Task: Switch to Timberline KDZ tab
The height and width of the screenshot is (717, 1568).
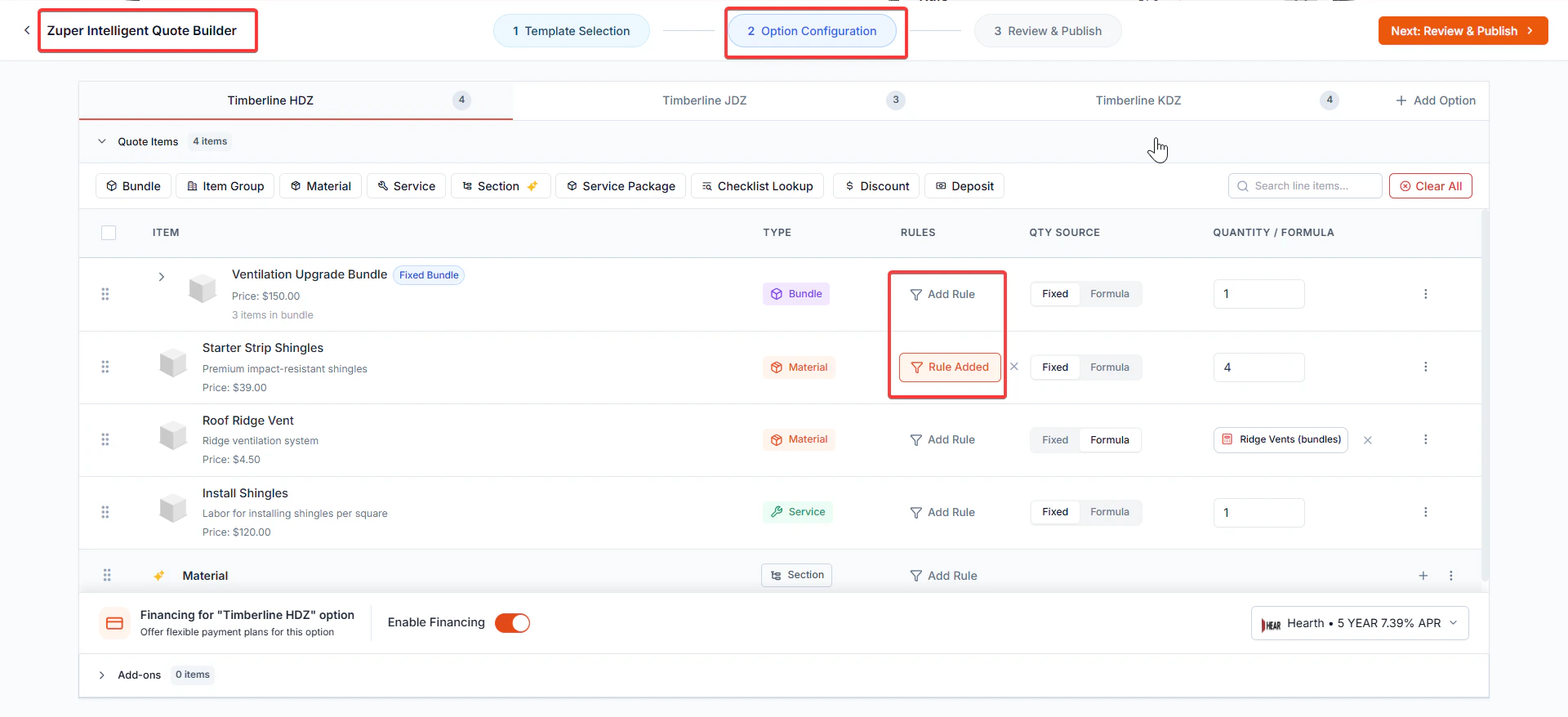Action: click(1163, 100)
